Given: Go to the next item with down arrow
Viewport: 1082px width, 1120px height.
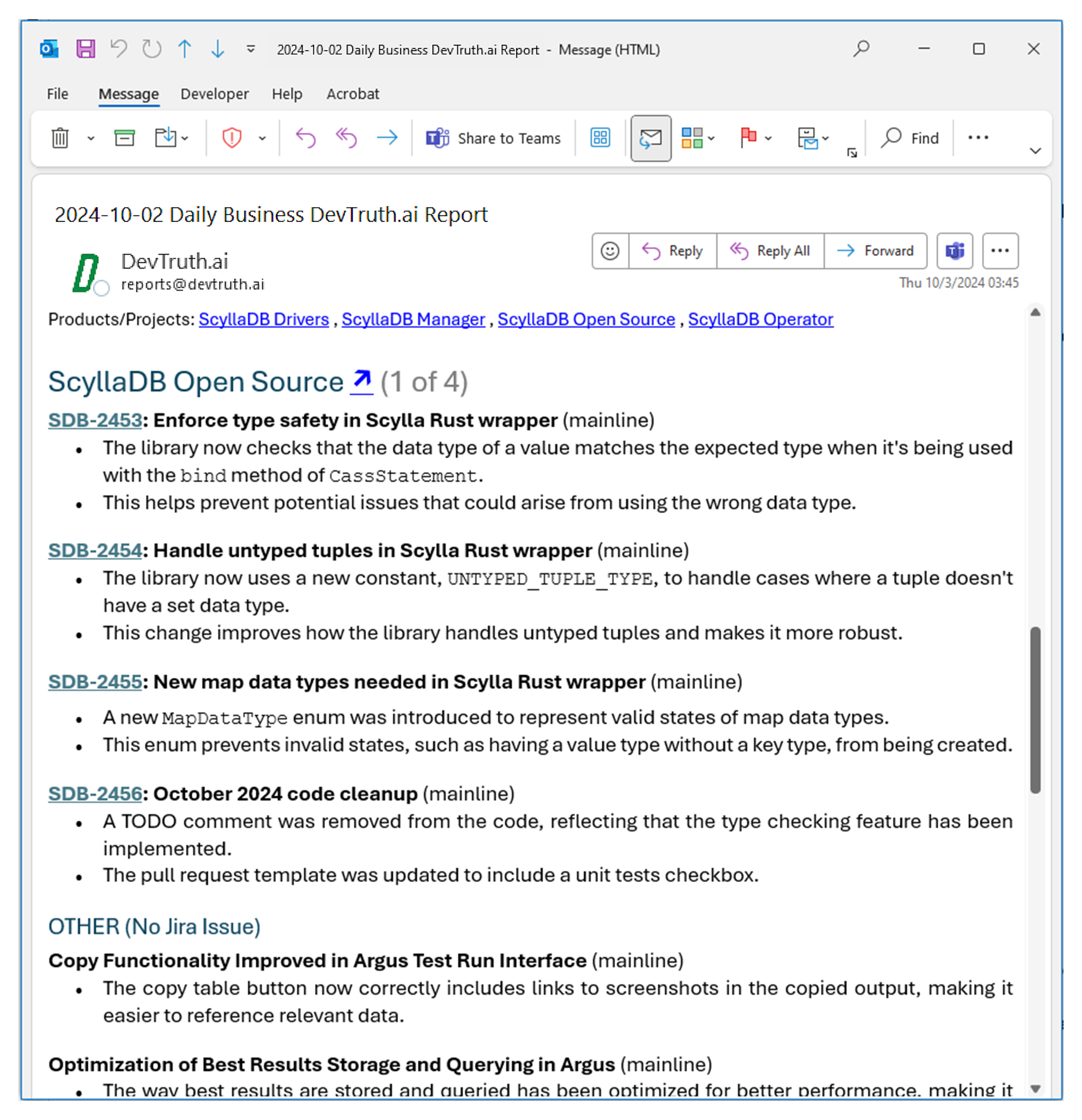Looking at the screenshot, I should point(218,49).
